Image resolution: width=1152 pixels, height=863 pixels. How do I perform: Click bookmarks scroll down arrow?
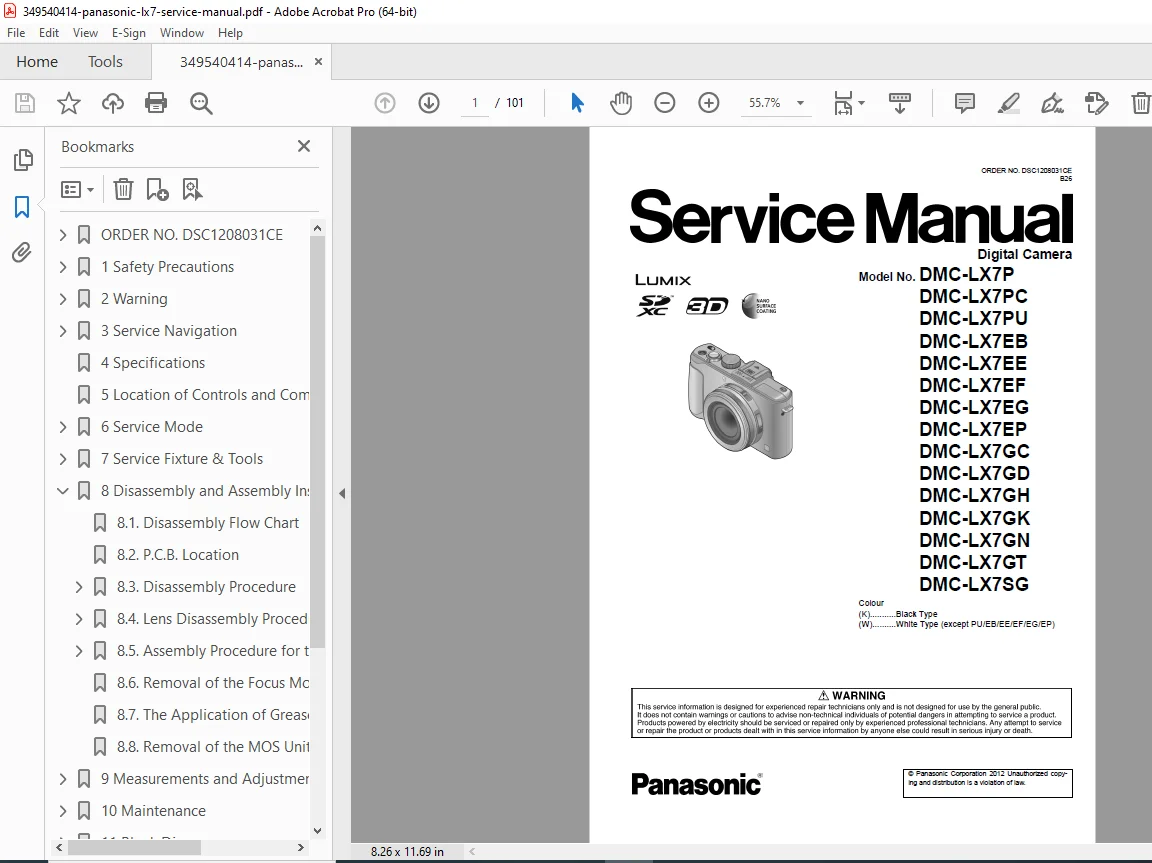317,831
